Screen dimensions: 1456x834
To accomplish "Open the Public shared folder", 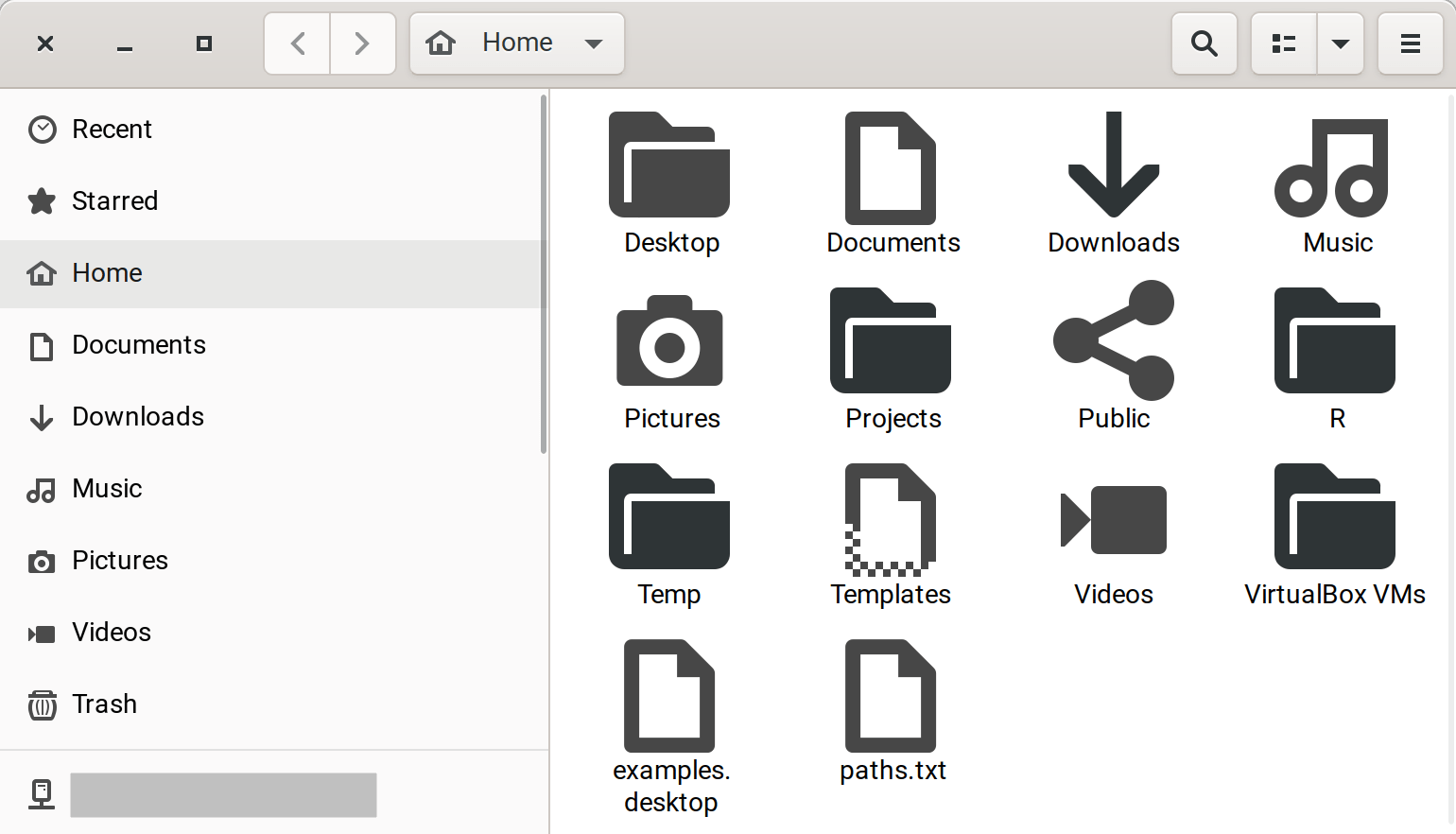I will tap(1113, 357).
